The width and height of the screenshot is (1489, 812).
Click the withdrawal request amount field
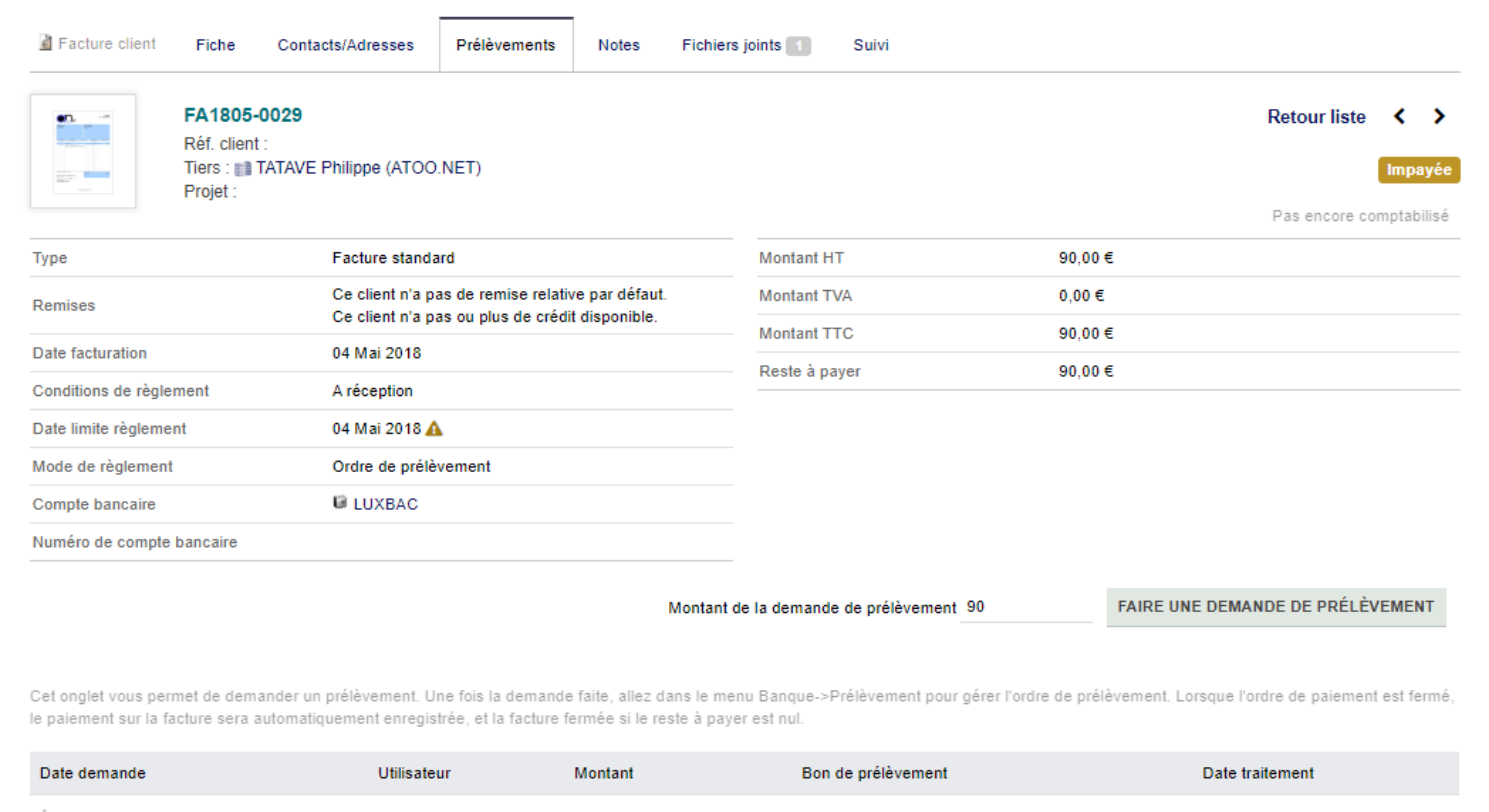(x=1026, y=607)
